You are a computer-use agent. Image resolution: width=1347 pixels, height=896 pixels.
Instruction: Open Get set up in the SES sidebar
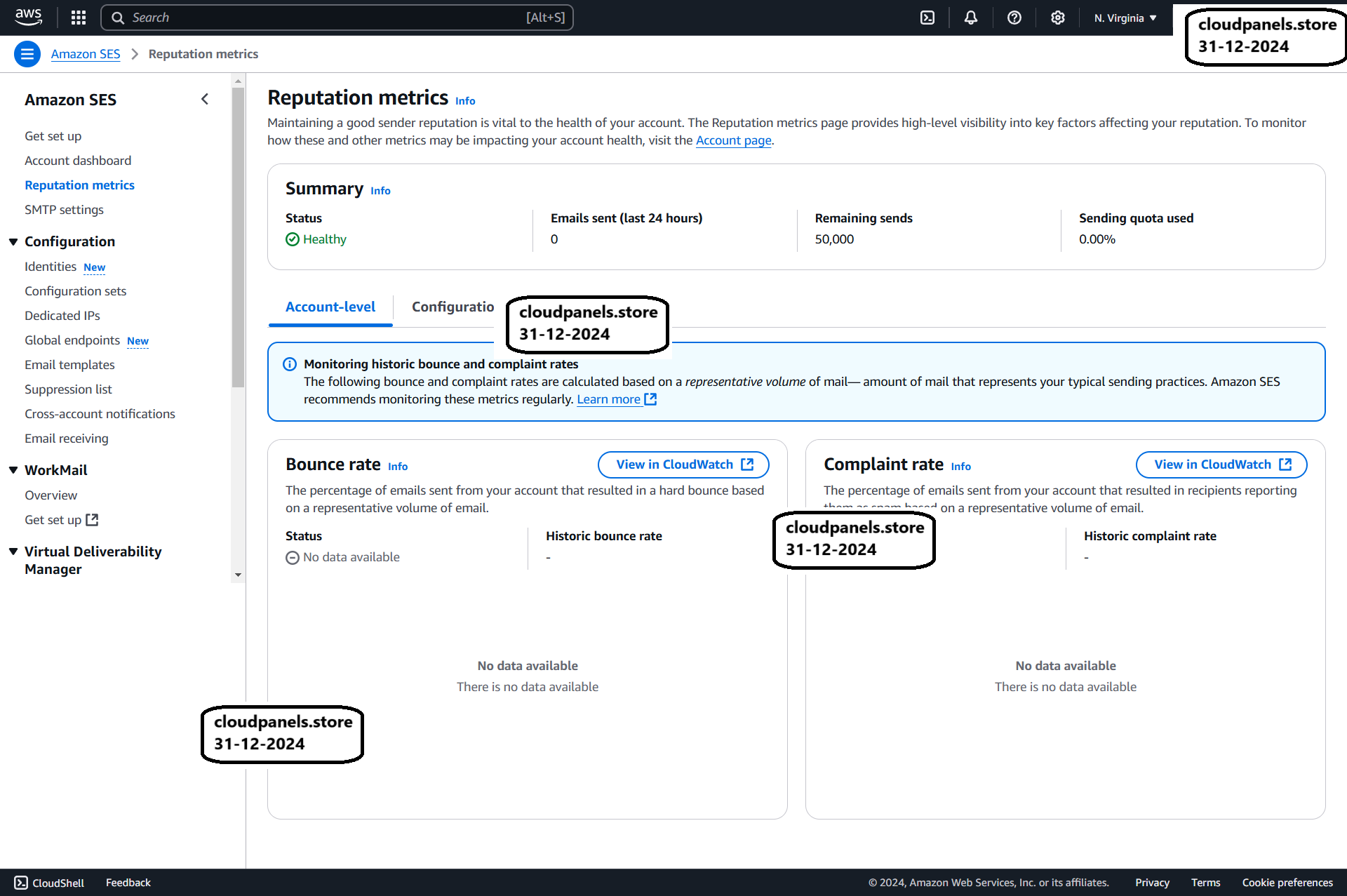tap(53, 136)
